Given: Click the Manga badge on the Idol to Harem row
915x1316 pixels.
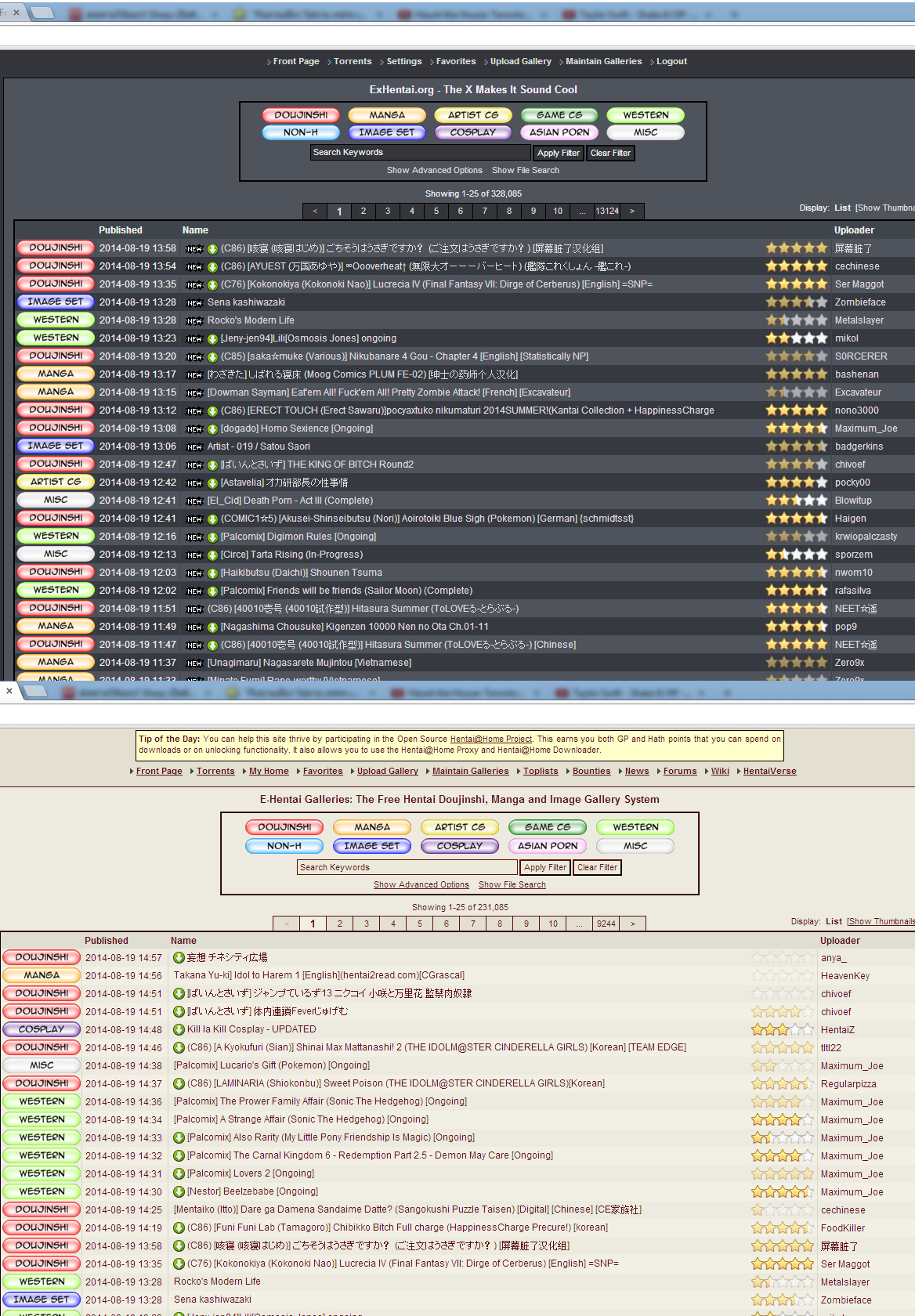Looking at the screenshot, I should [x=42, y=975].
